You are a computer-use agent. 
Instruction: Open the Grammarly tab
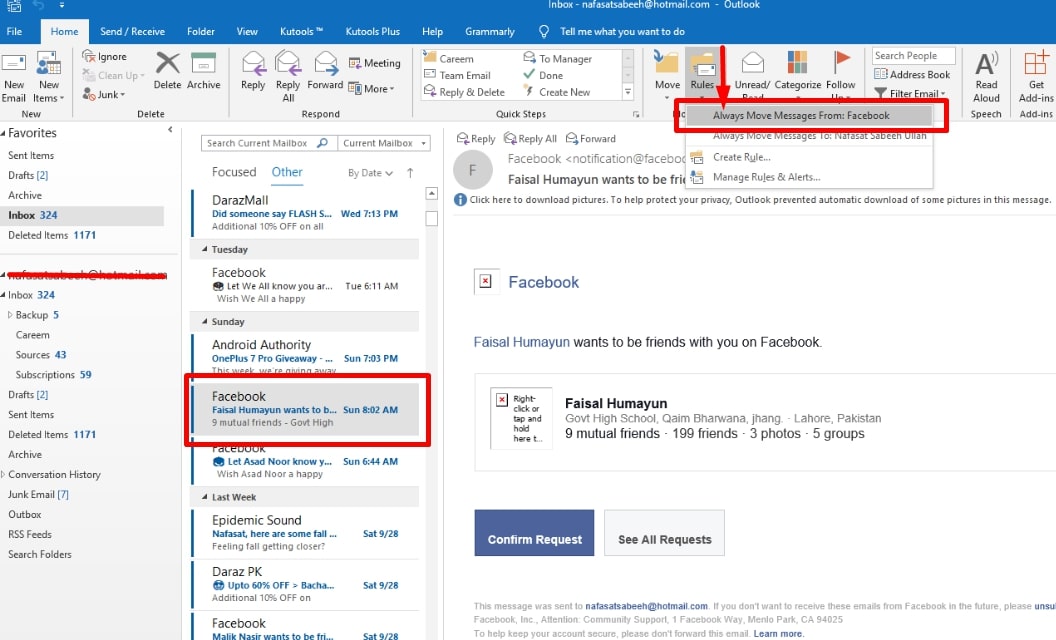tap(490, 32)
